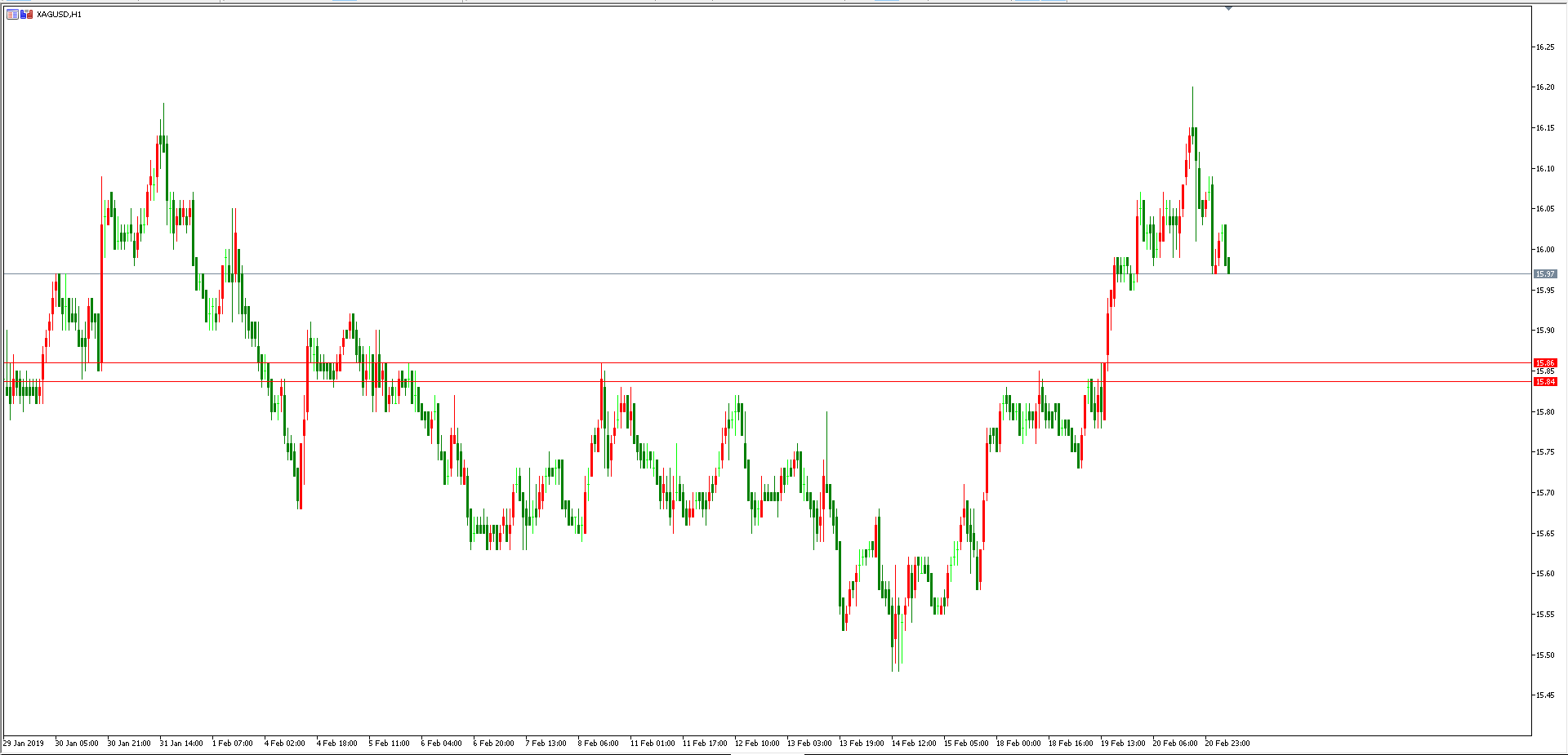Click the 16.05 price scale value
This screenshot has width=1568, height=755.
1544,209
